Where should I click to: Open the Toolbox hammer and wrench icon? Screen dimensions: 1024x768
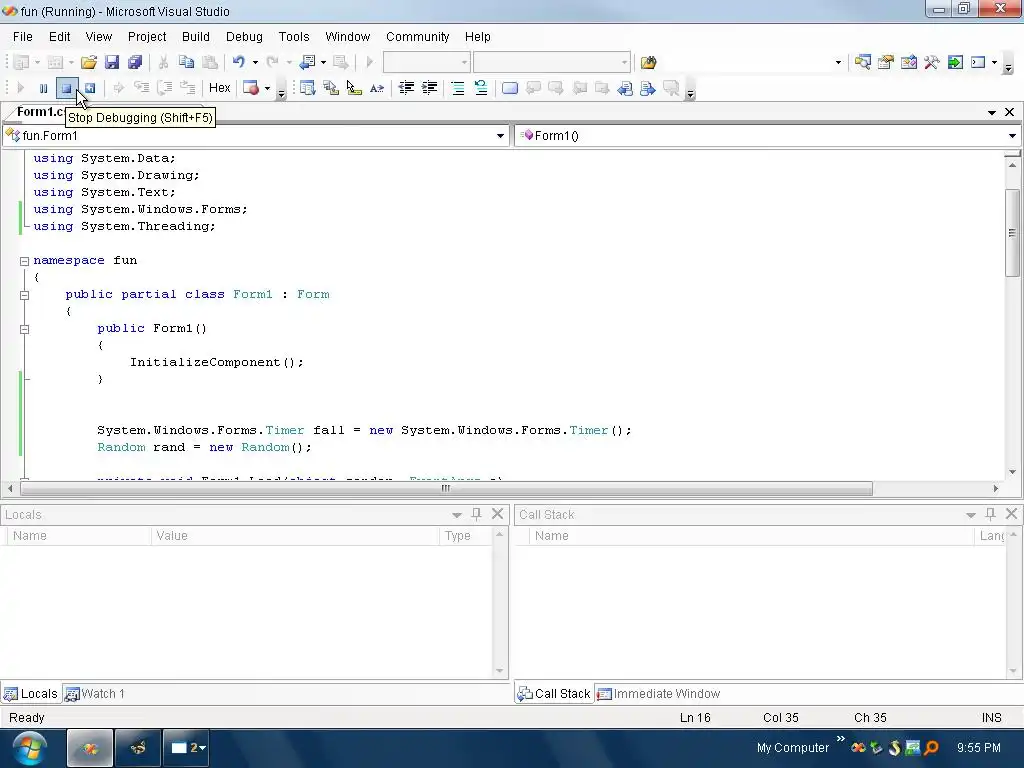tap(931, 62)
